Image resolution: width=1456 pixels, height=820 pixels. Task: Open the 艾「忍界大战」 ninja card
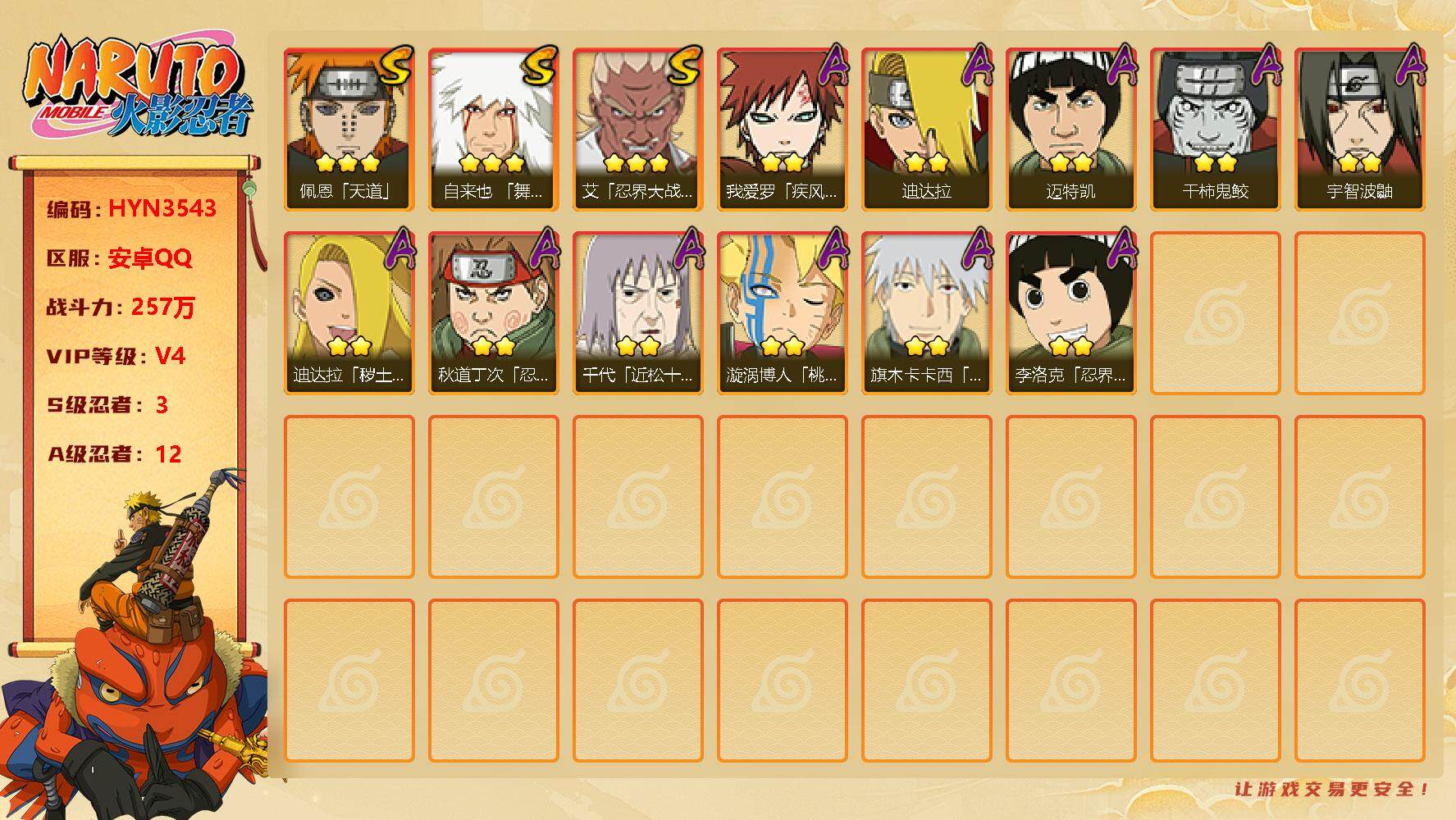click(x=637, y=129)
